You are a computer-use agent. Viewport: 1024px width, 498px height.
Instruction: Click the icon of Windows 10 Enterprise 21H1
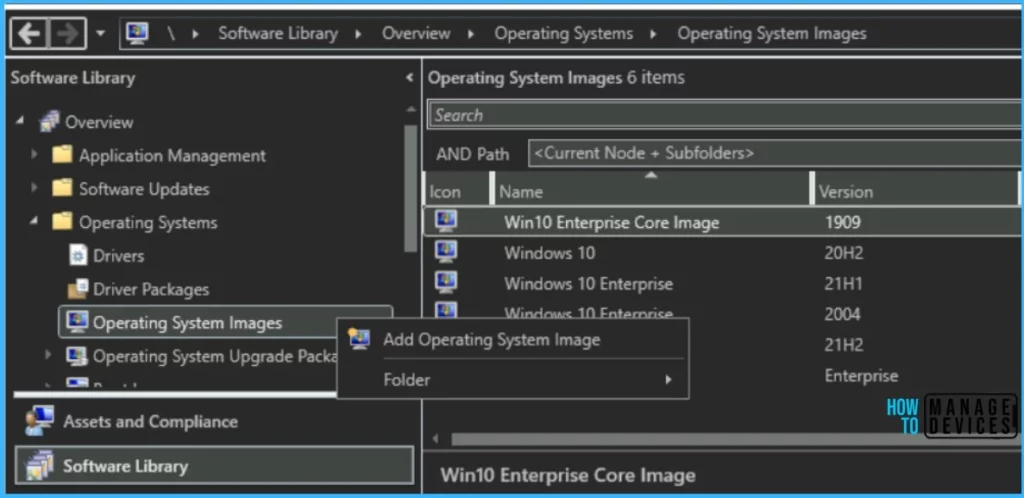(446, 282)
